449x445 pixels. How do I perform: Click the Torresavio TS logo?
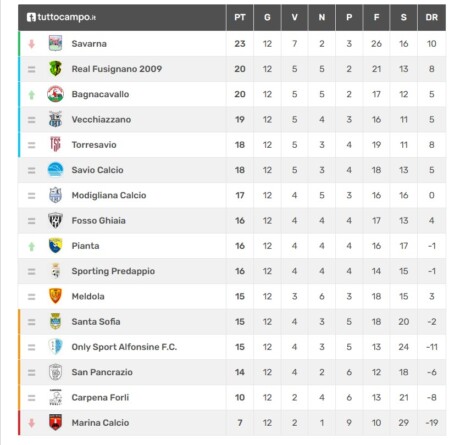pyautogui.click(x=55, y=144)
